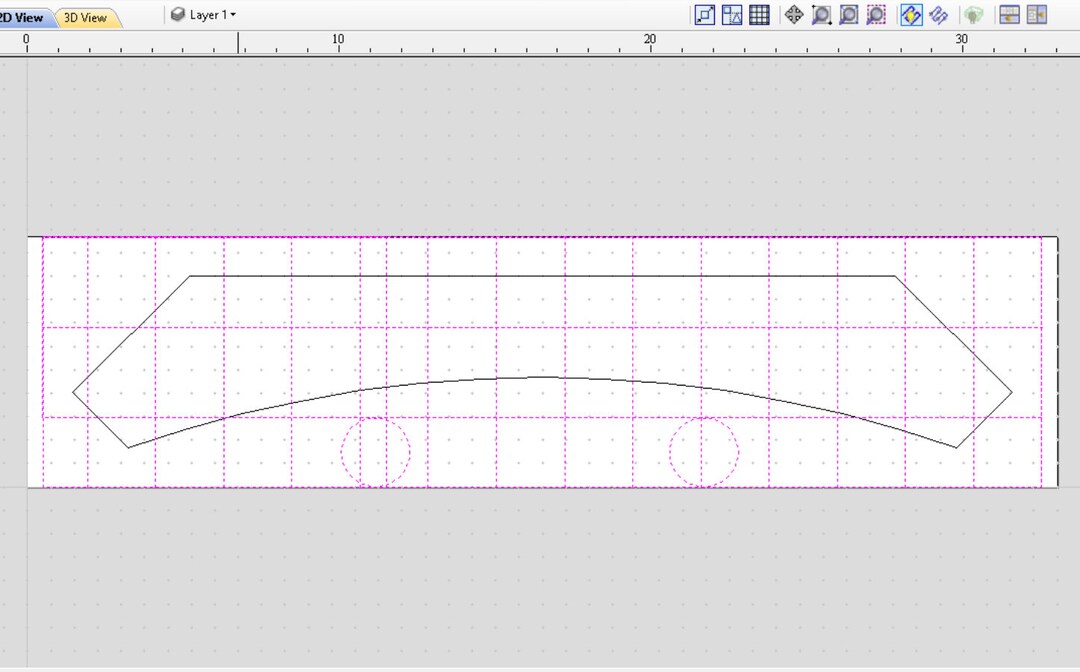Click the layers stack icon beside Layer 1

click(x=178, y=14)
